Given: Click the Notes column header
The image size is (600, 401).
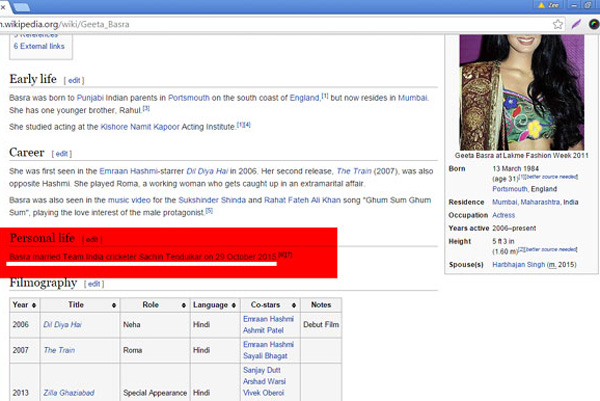Looking at the screenshot, I should tap(321, 305).
